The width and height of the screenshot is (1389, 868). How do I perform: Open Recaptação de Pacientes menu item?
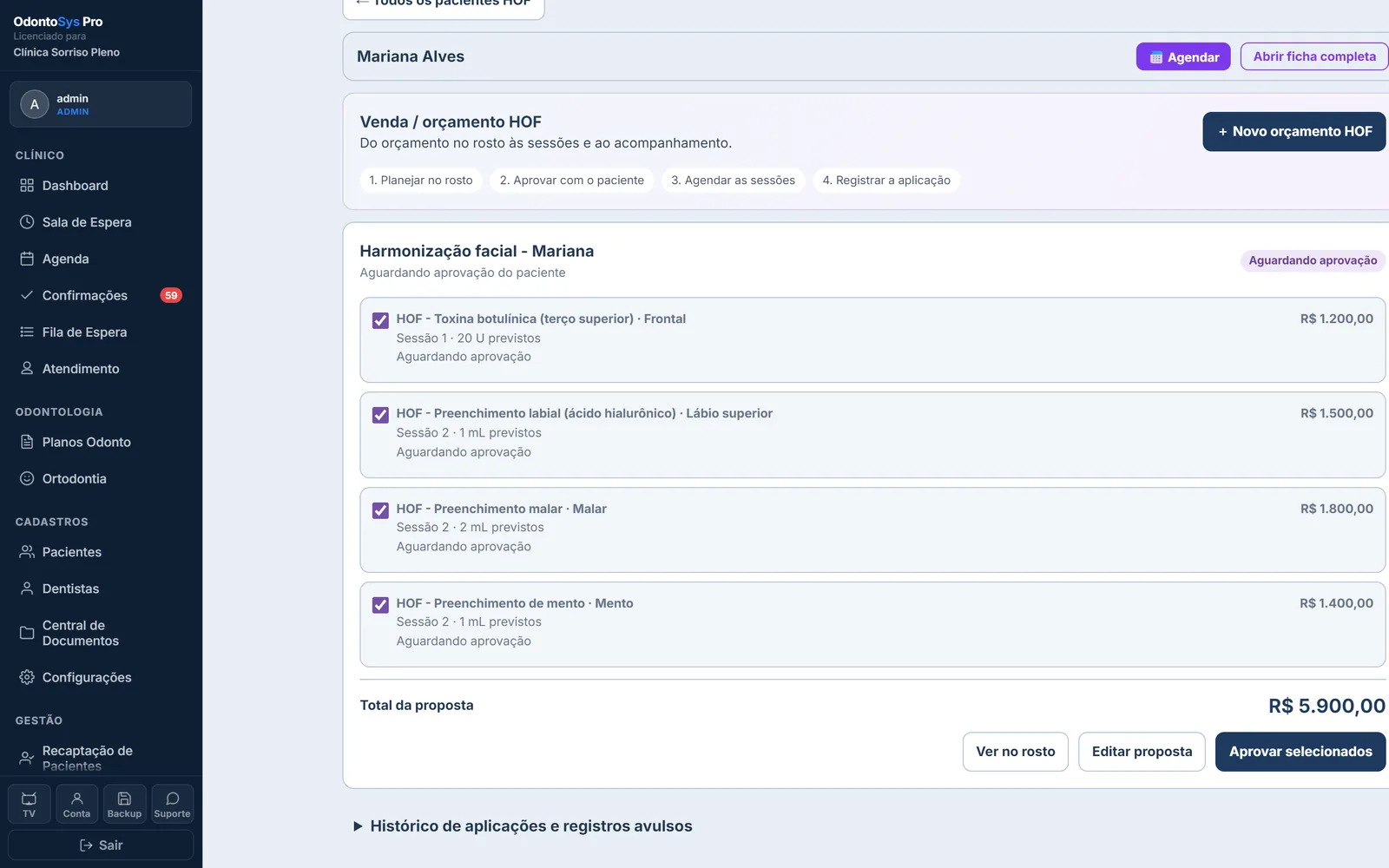101,758
